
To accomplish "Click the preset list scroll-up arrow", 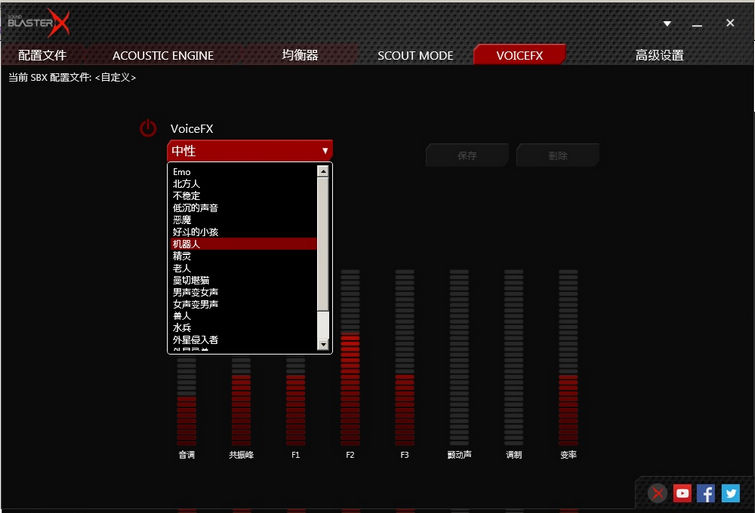I will tap(323, 171).
